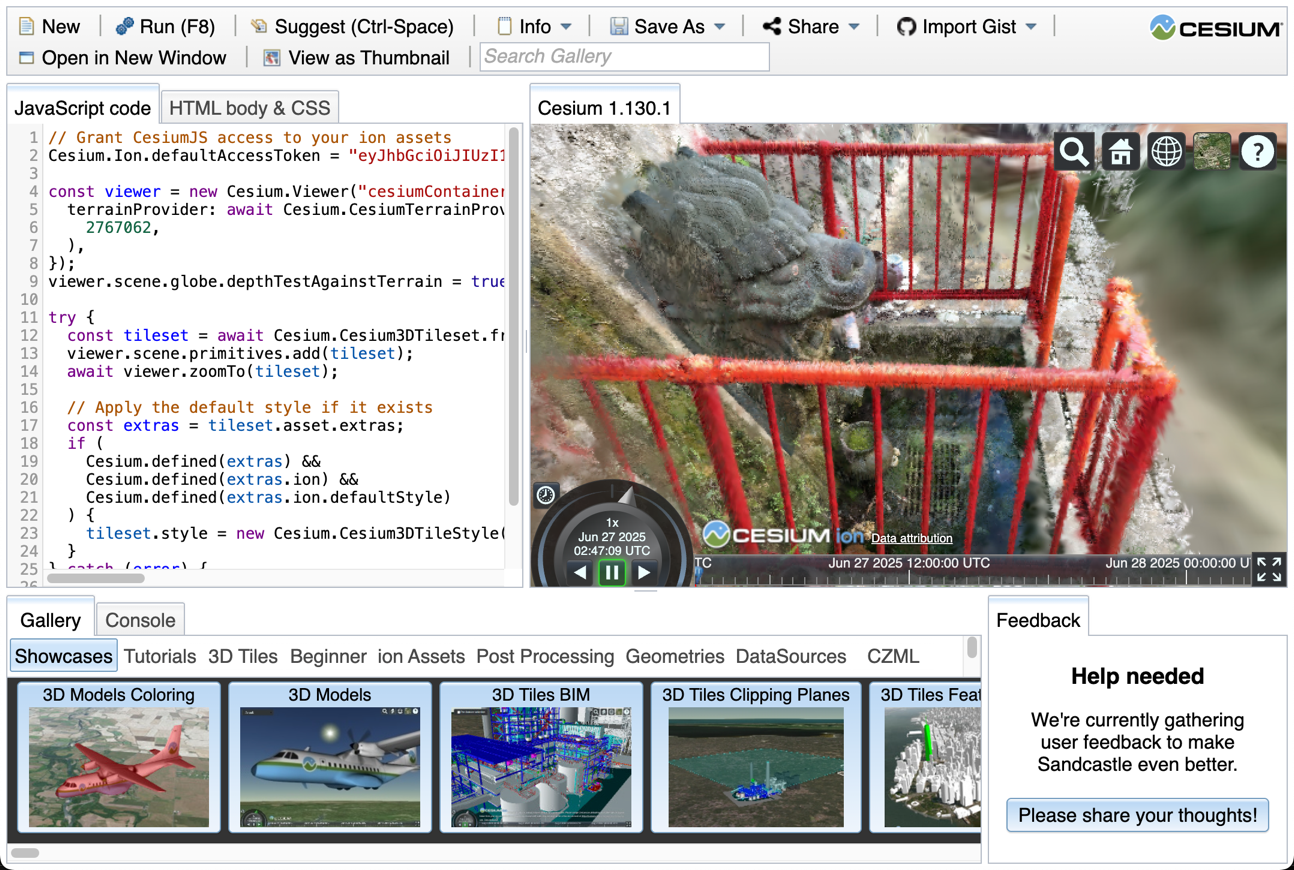Viewport: 1294px width, 870px height.
Task: Open Cesium navigation help
Action: (x=1257, y=151)
